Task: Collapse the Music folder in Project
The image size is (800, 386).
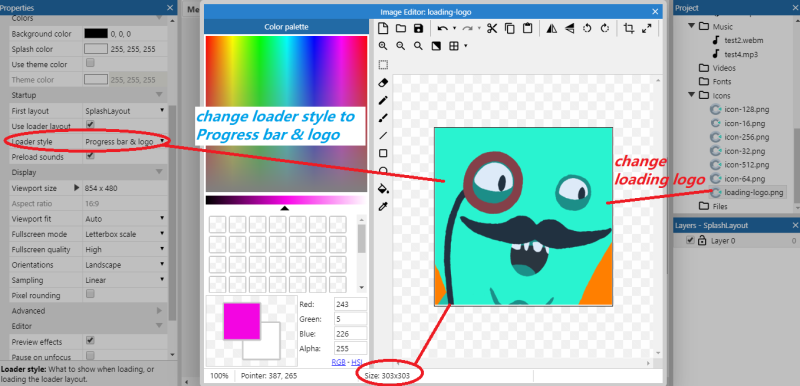Action: 692,26
